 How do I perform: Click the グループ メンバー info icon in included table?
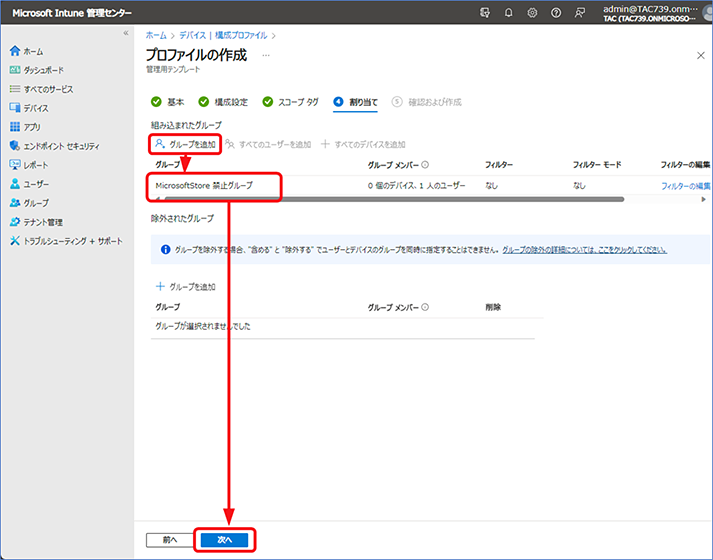point(425,165)
